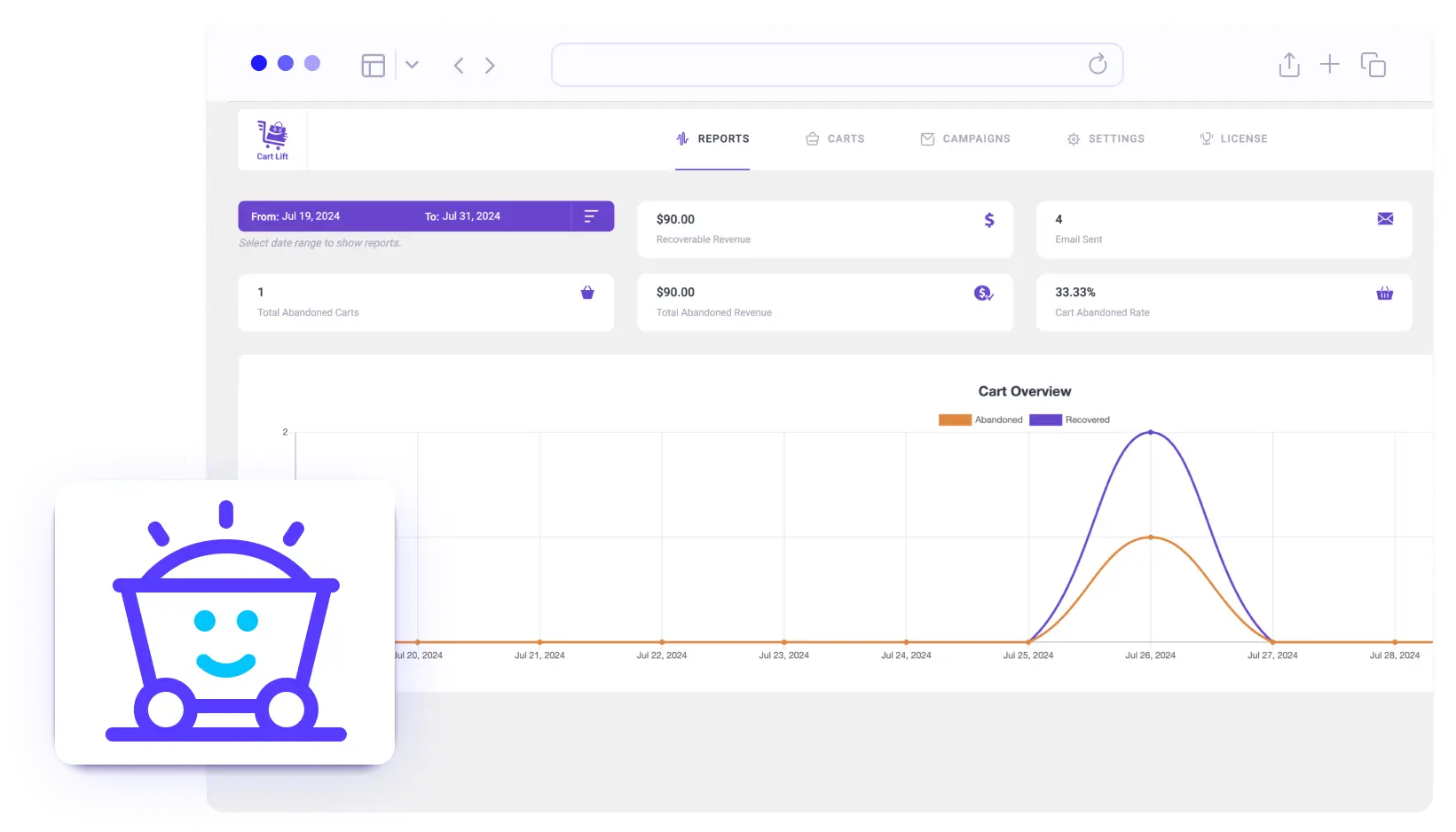1456x832 pixels.
Task: Select the License tab
Action: [x=1233, y=138]
